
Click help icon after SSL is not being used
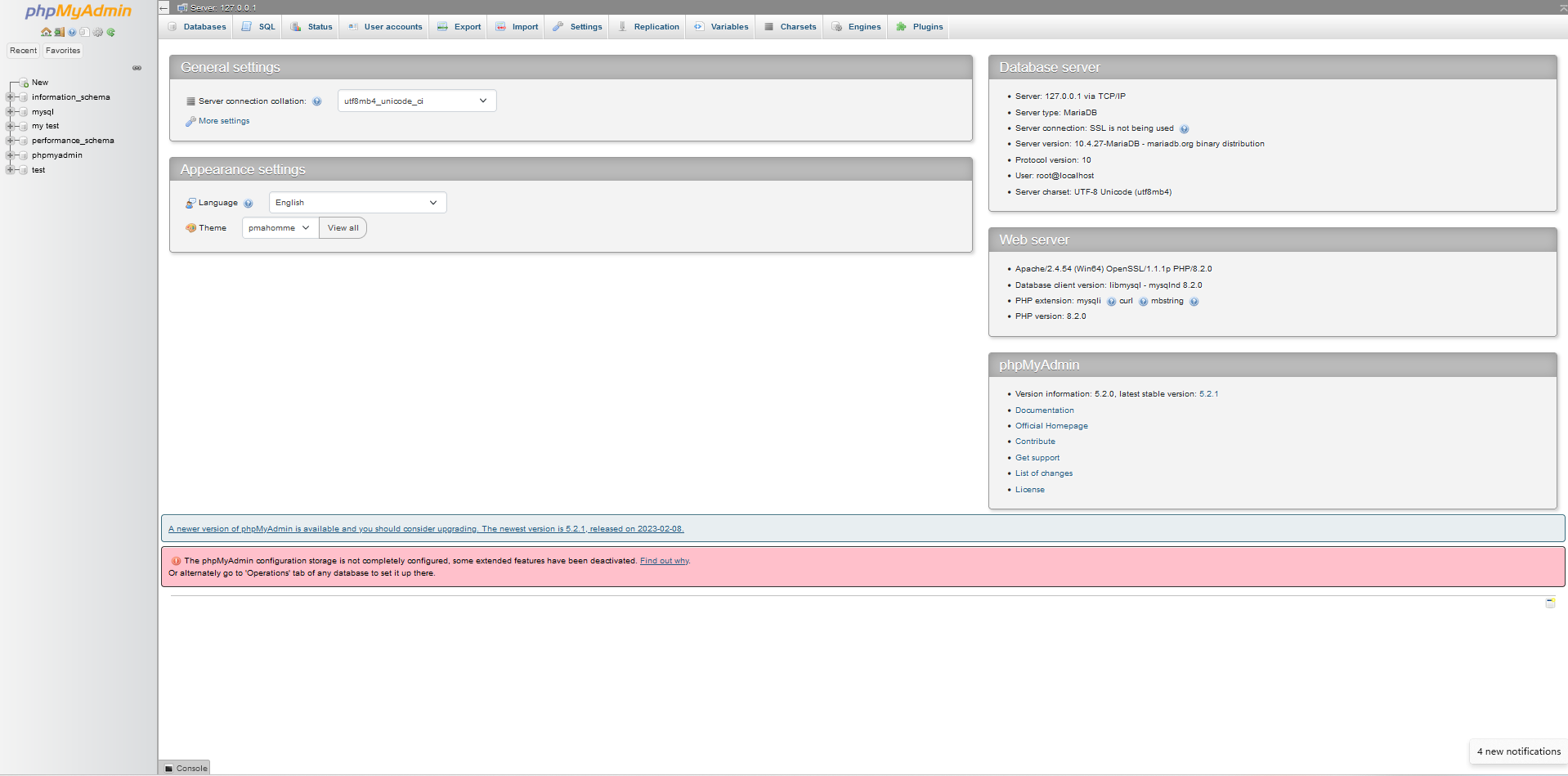[x=1184, y=129]
